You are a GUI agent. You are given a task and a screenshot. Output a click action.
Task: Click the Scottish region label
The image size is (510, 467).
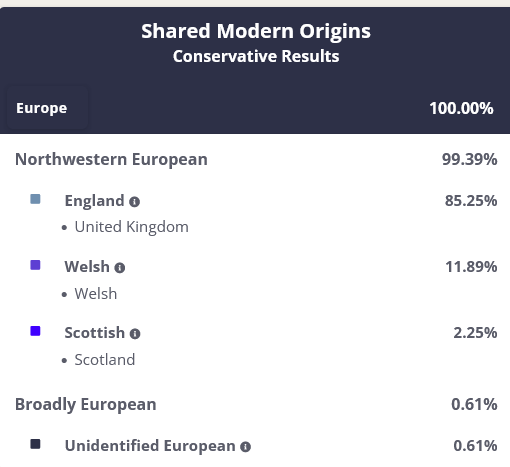coord(95,333)
